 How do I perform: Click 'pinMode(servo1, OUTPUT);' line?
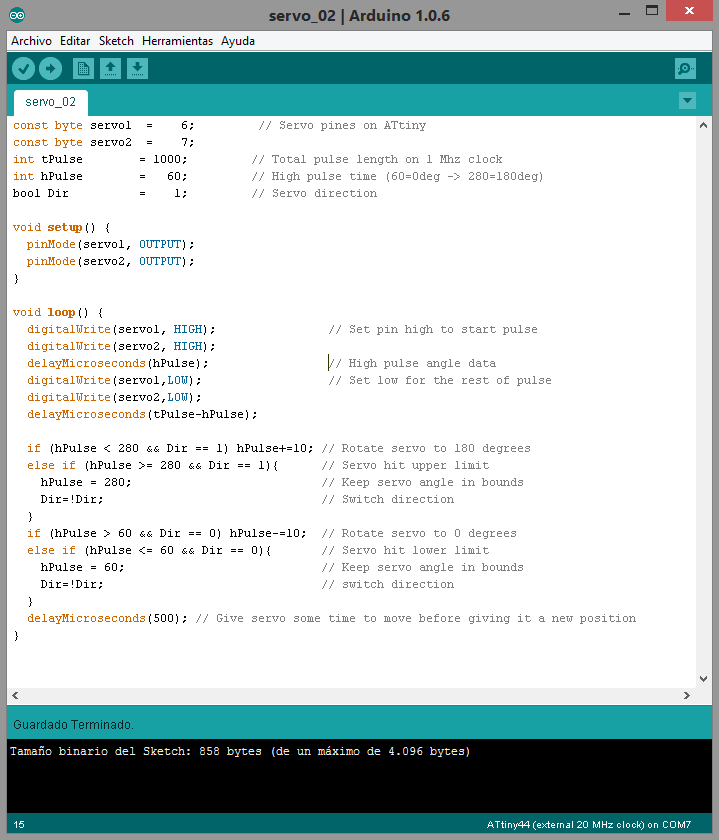click(111, 244)
